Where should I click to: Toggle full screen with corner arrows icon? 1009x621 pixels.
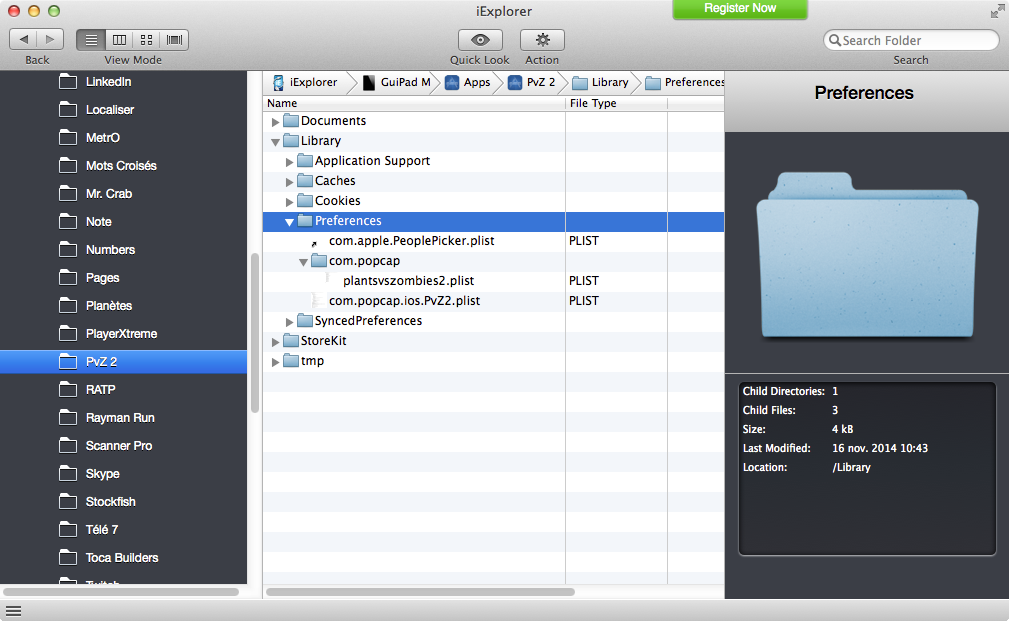pos(997,12)
